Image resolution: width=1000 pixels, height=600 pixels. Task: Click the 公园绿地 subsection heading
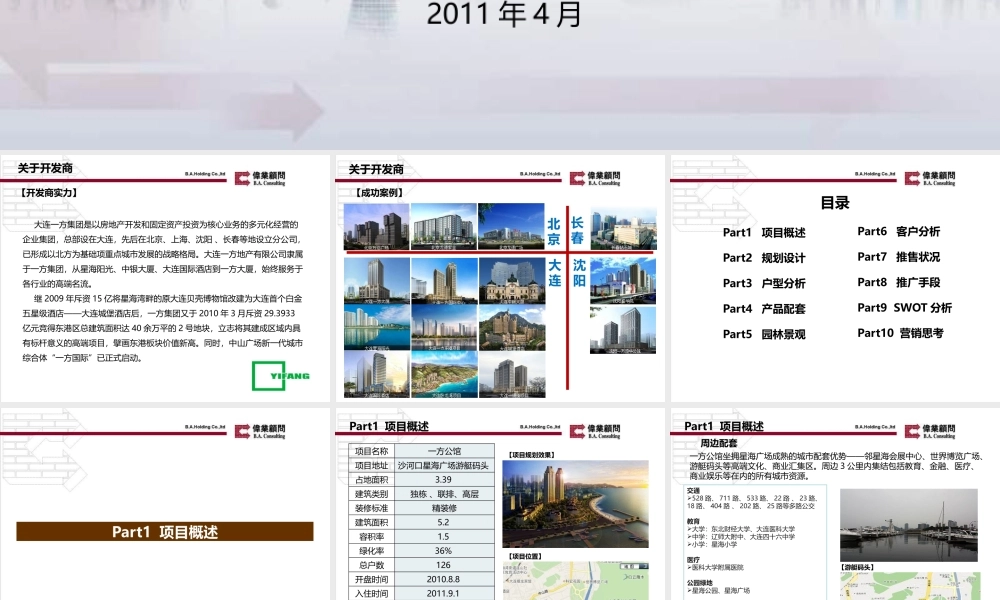click(700, 583)
